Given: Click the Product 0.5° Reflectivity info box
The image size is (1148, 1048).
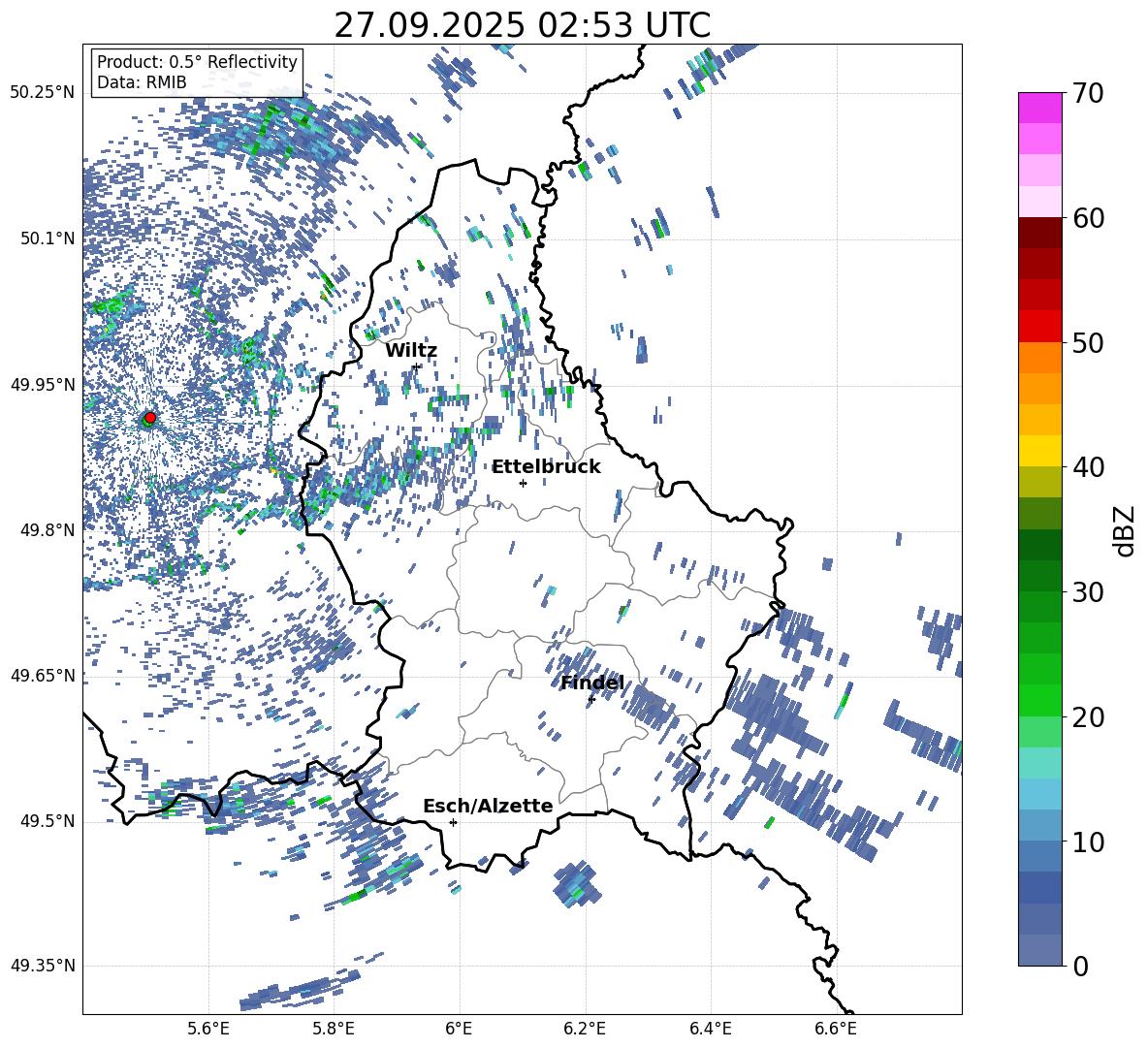Looking at the screenshot, I should (197, 72).
